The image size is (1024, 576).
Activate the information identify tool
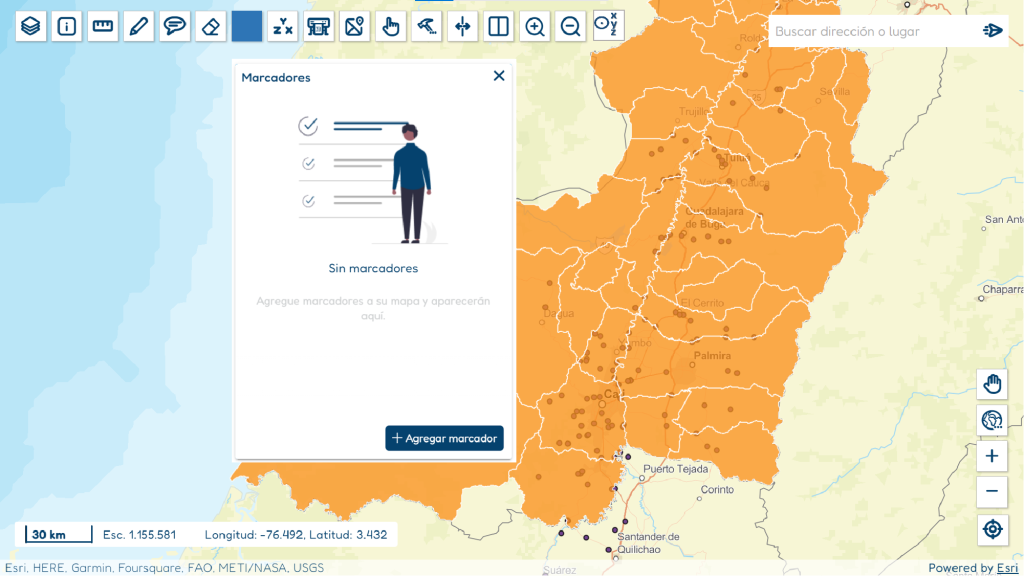coord(67,27)
